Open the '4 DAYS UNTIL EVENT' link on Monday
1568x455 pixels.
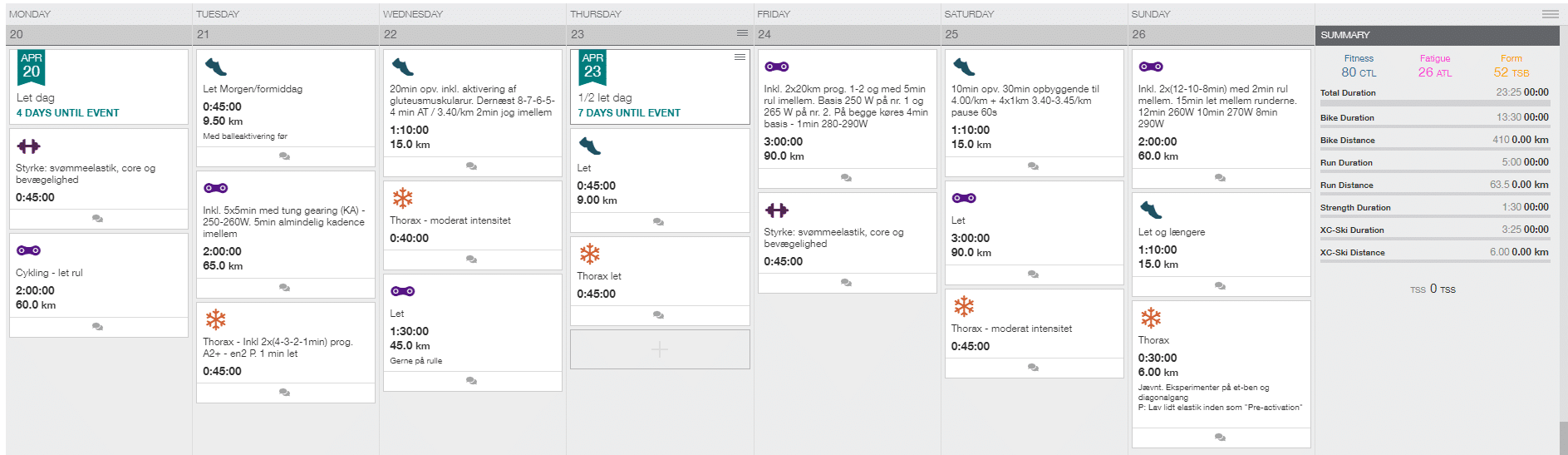tap(68, 113)
